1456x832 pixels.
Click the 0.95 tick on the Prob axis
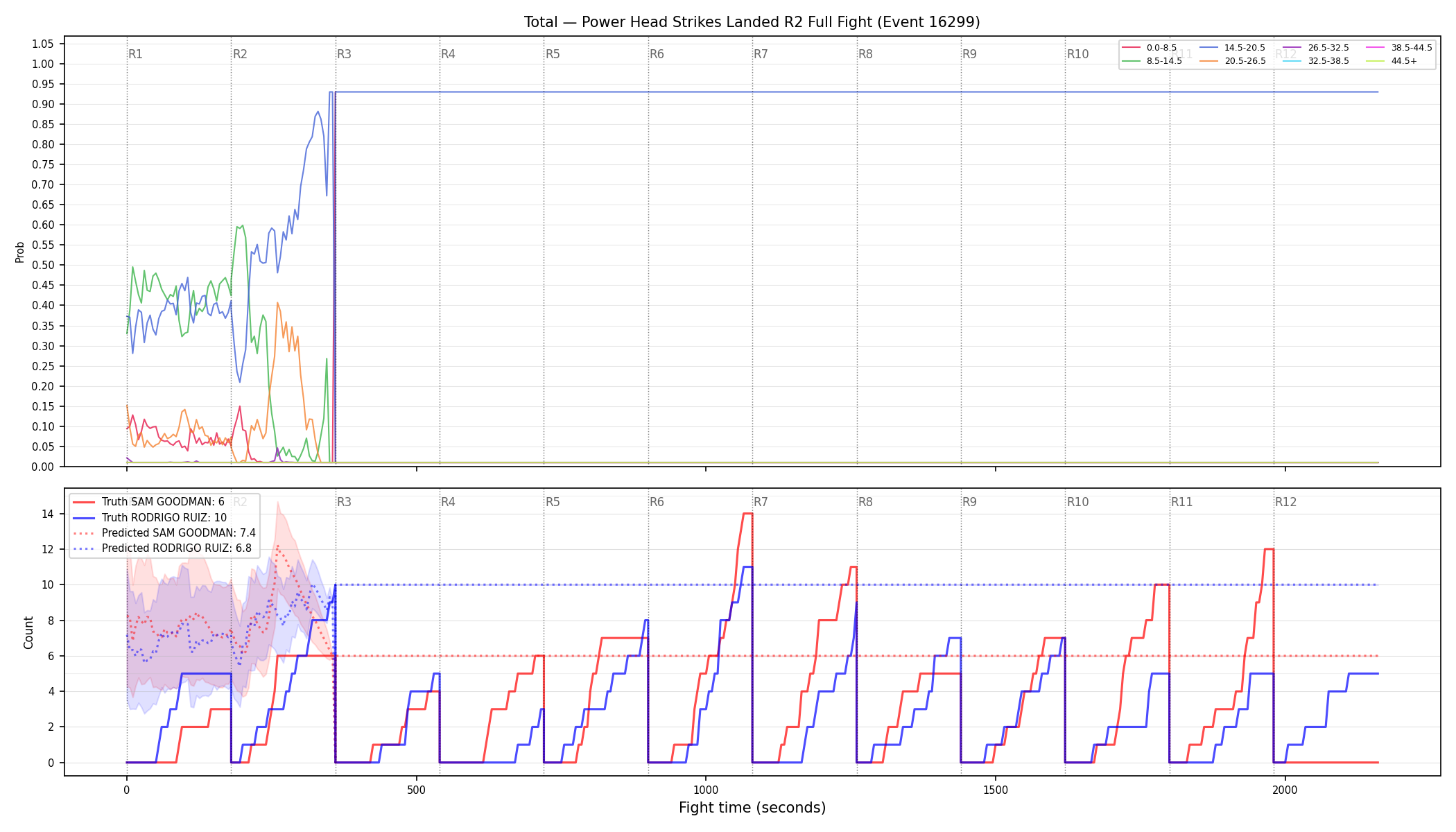(42, 84)
